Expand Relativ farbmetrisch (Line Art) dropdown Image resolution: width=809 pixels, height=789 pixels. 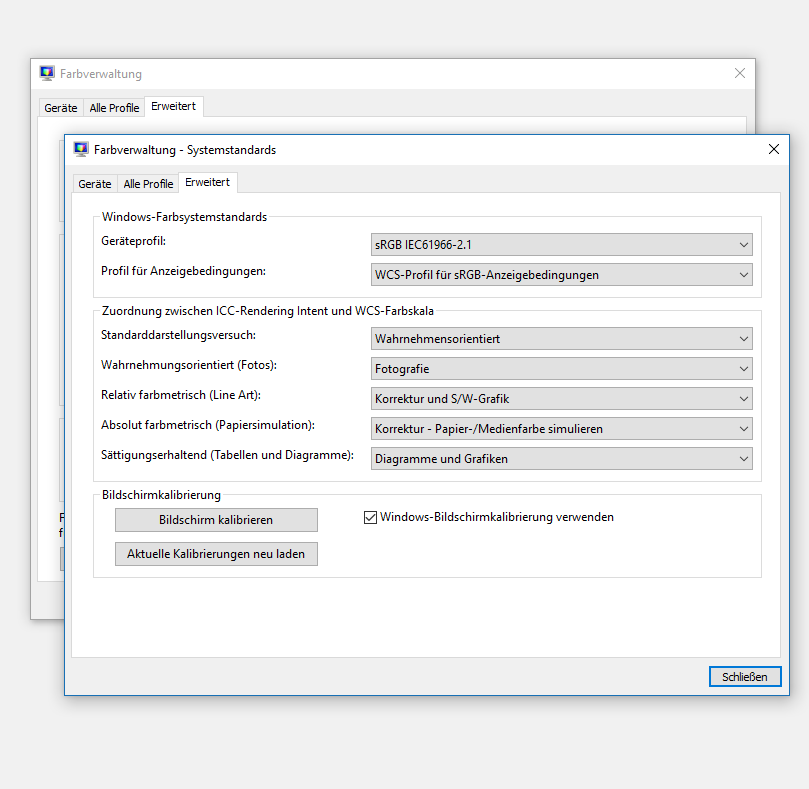point(561,398)
